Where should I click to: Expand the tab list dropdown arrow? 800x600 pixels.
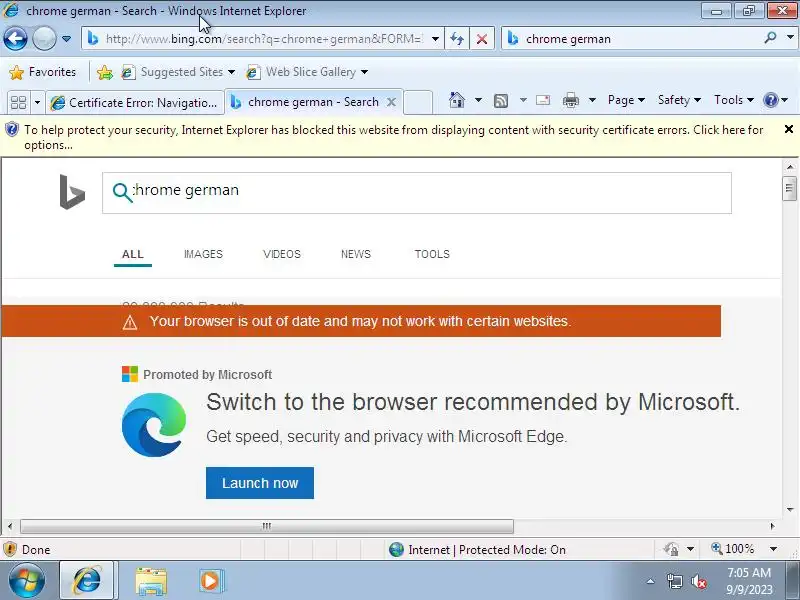pyautogui.click(x=37, y=102)
